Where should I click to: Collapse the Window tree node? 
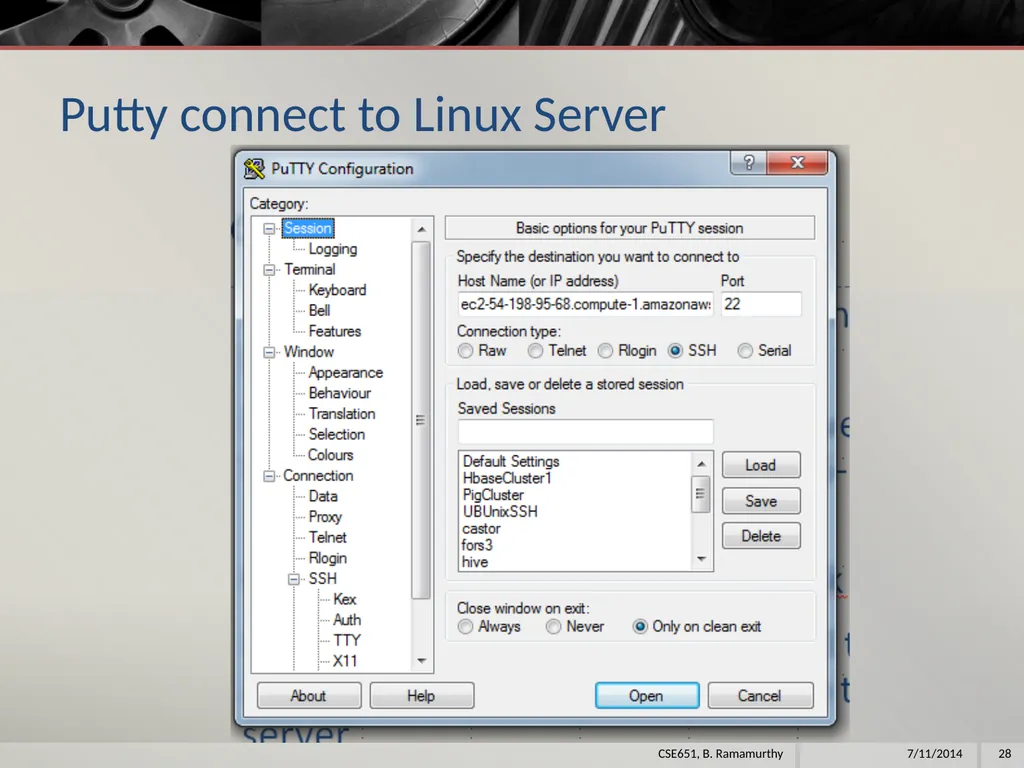(x=269, y=352)
